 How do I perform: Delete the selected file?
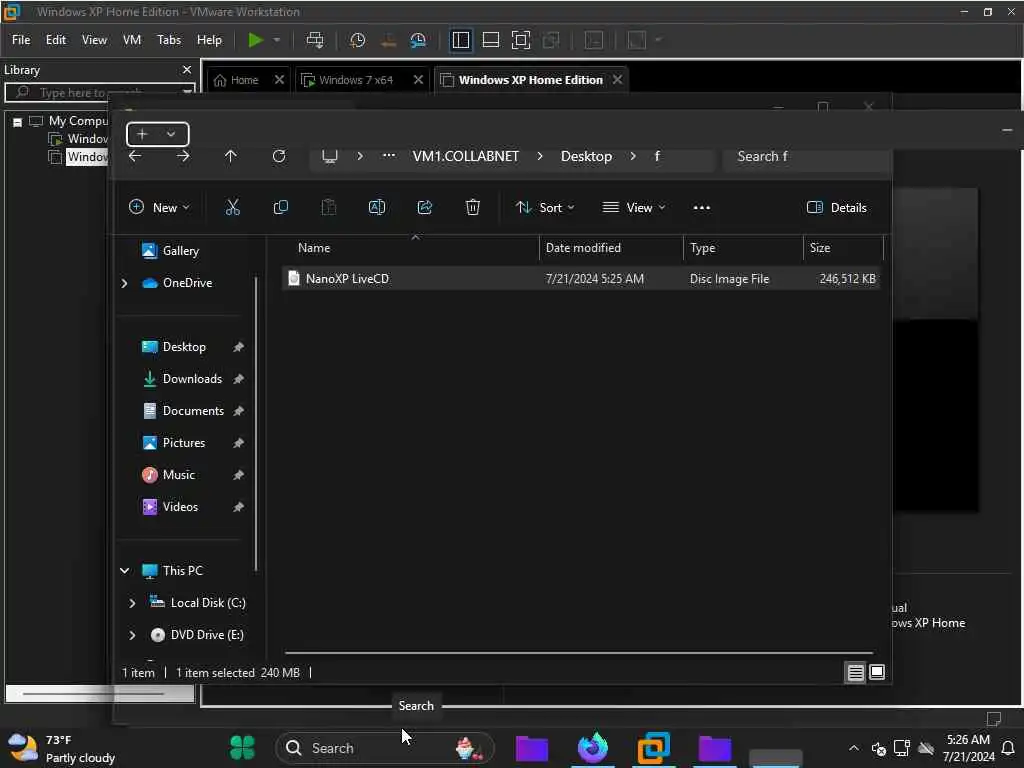[473, 208]
